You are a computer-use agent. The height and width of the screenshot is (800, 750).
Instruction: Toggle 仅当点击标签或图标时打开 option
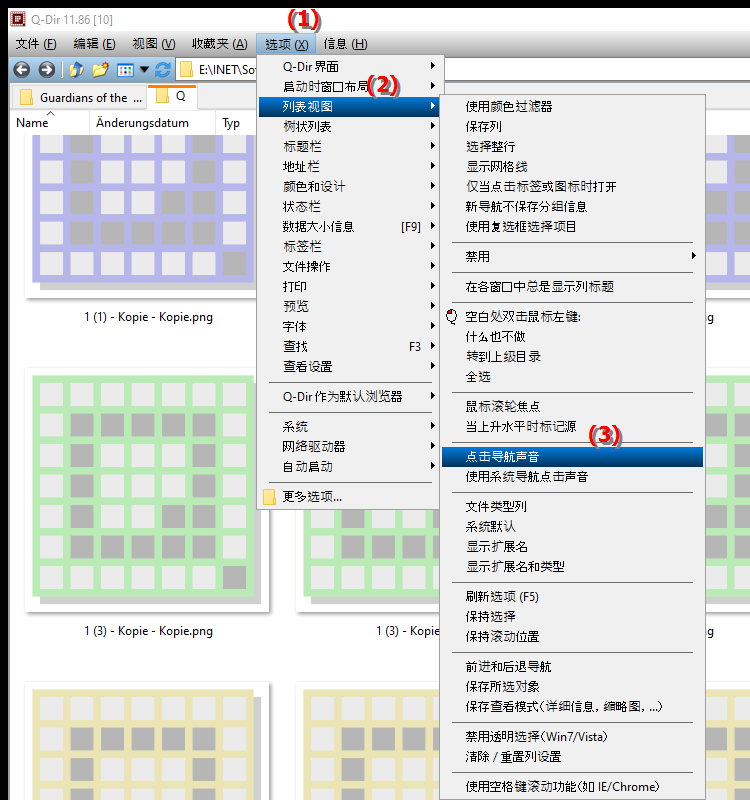572,186
